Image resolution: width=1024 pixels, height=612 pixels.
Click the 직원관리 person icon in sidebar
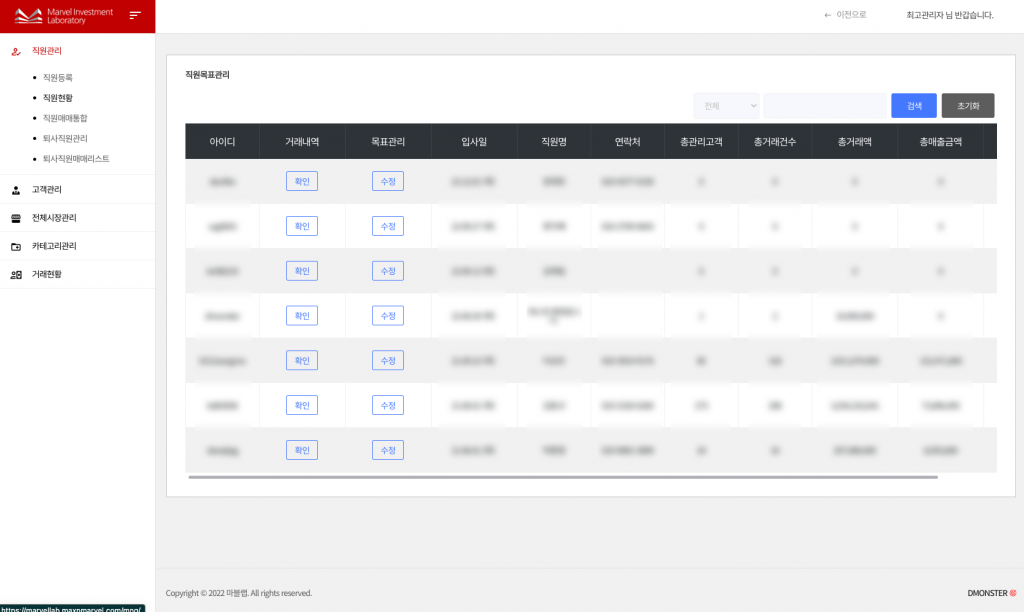point(15,50)
